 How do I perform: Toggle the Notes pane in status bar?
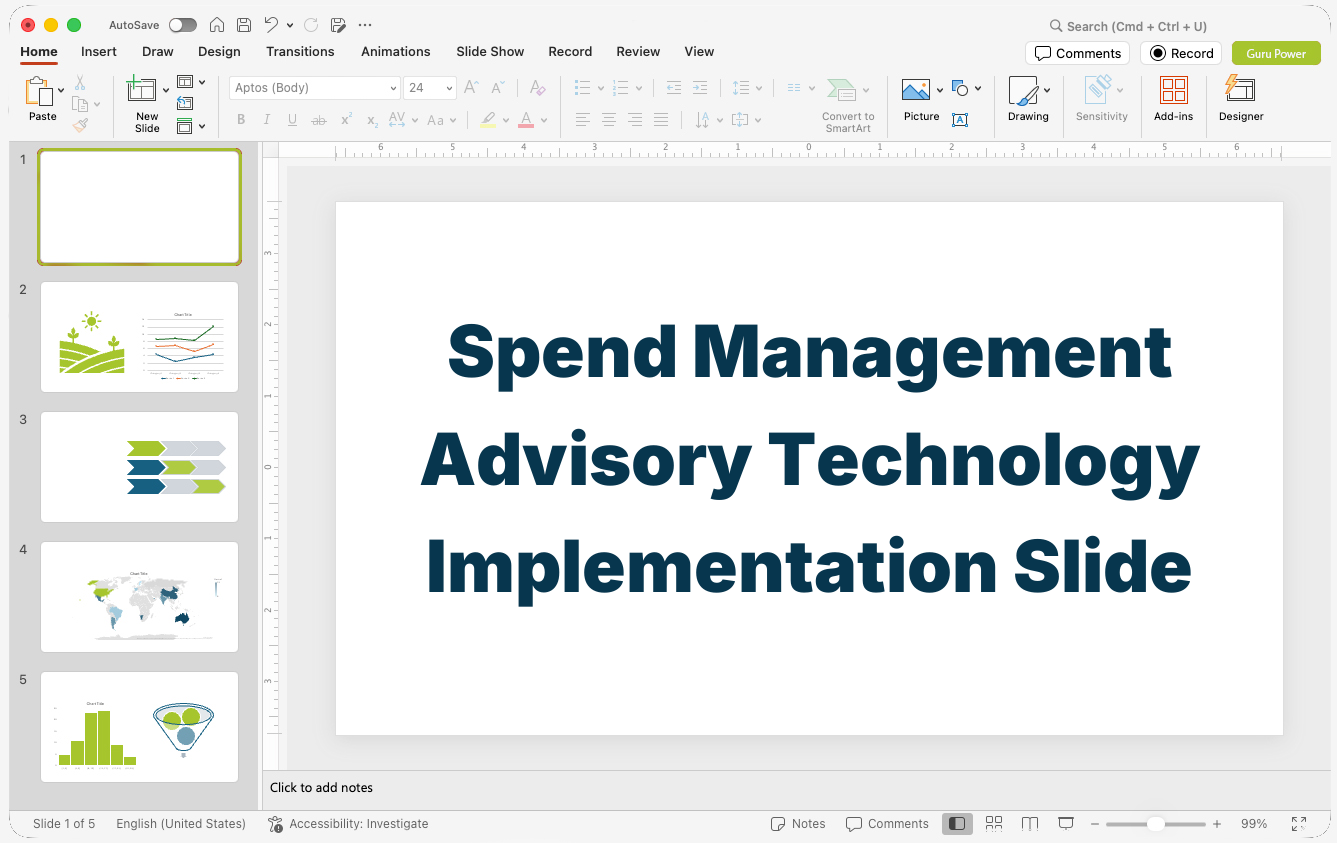pyautogui.click(x=798, y=824)
